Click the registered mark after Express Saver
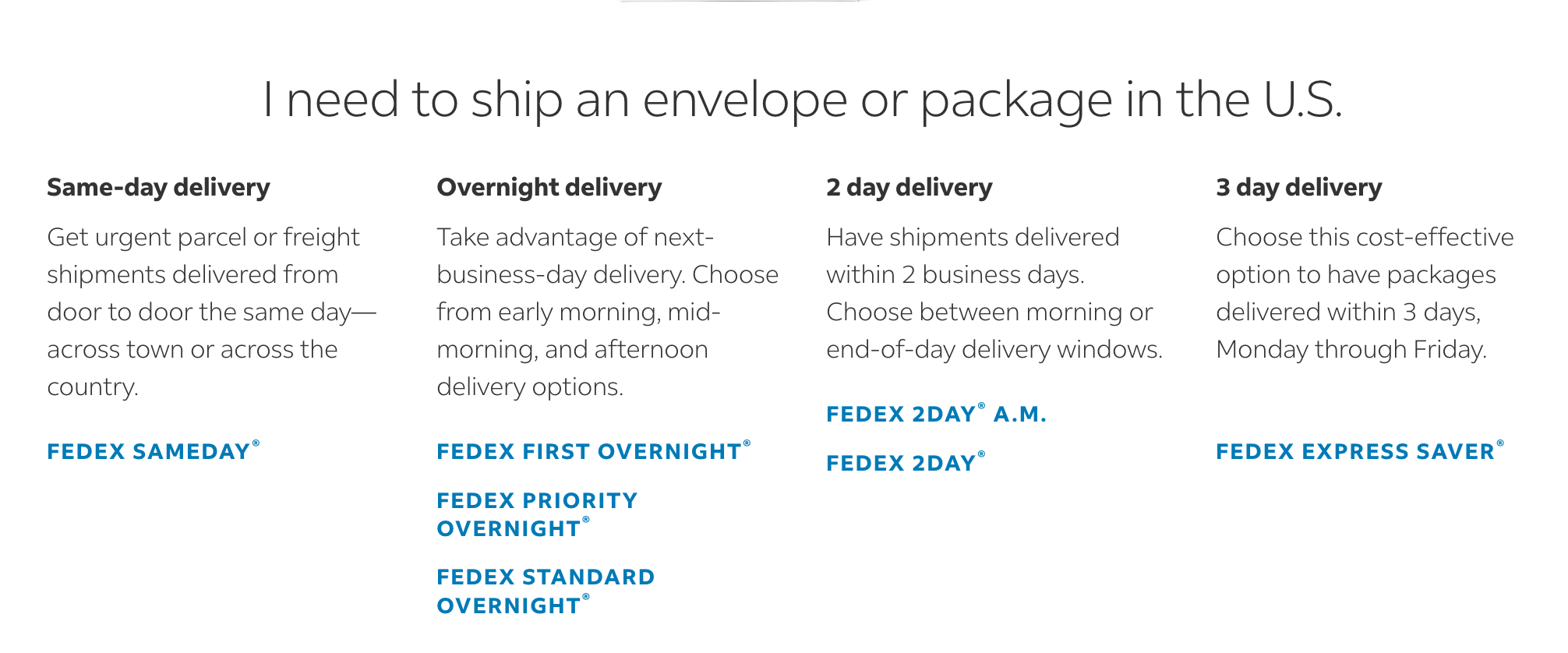 point(1500,443)
